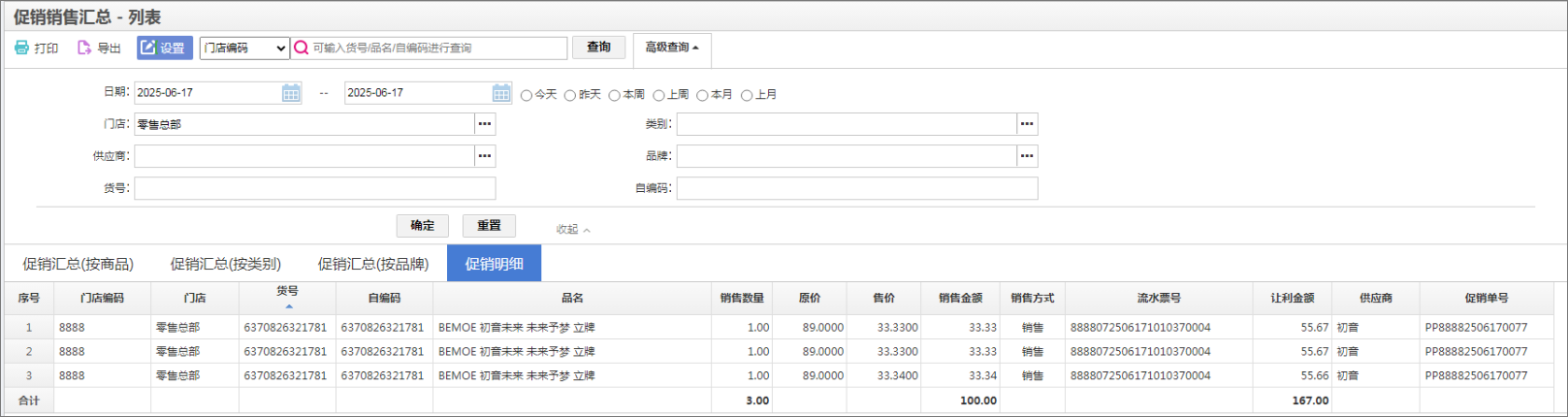The height and width of the screenshot is (417, 1568).
Task: Click the 供应商 input field
Action: pos(304,156)
